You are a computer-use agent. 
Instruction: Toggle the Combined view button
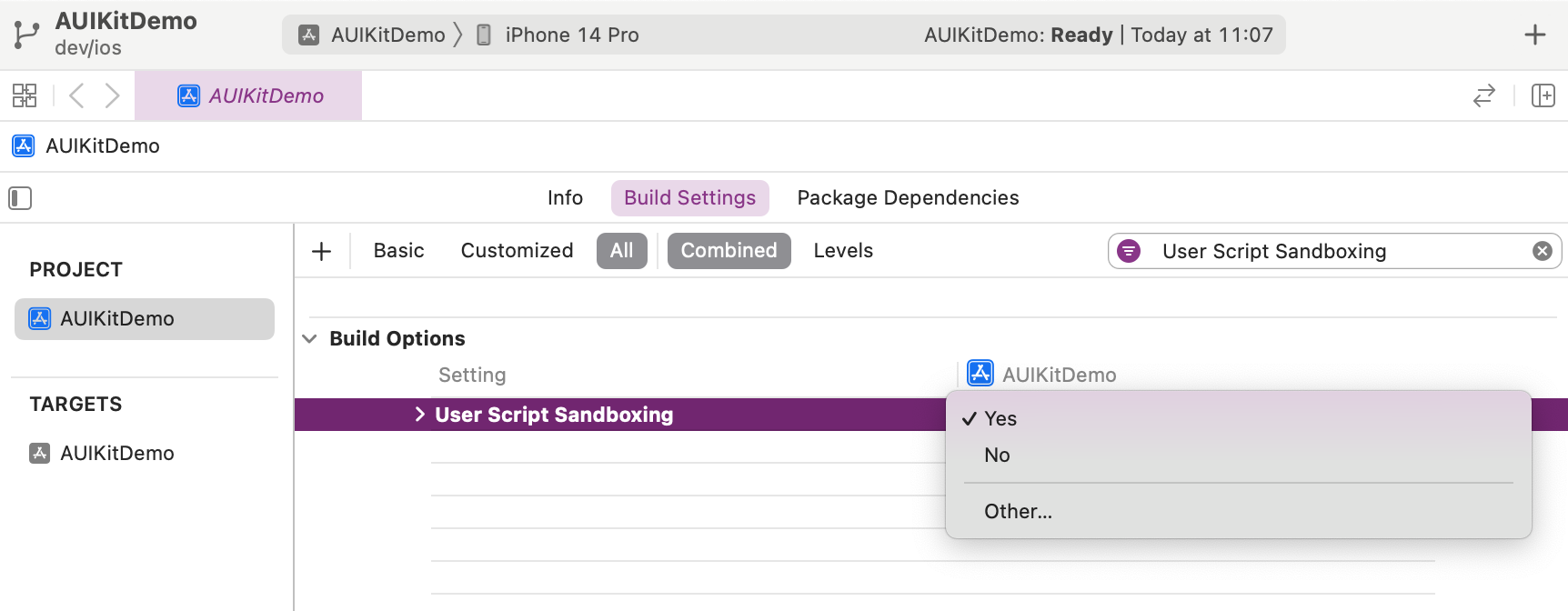(729, 251)
